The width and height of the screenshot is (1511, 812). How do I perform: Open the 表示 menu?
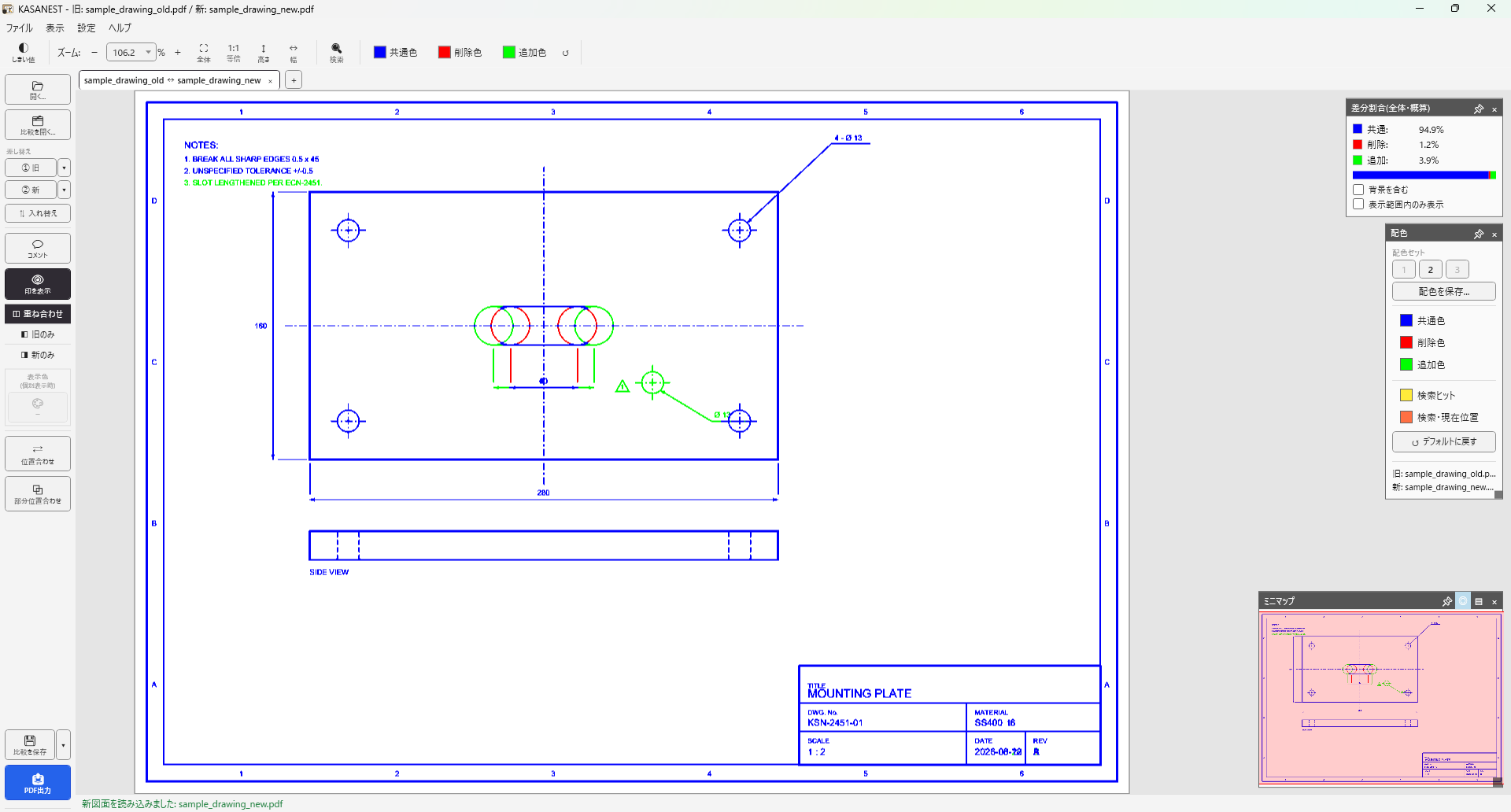click(55, 28)
